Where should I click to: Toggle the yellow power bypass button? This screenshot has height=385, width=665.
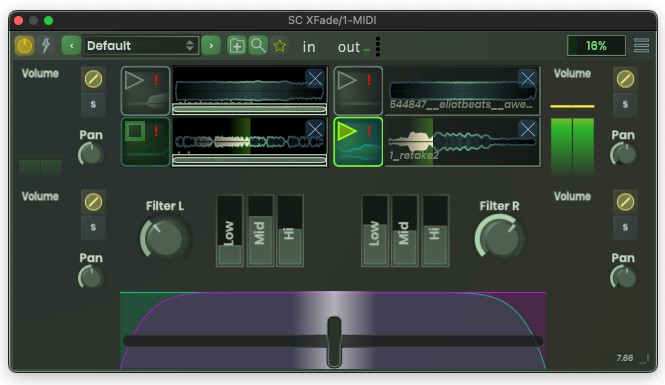(x=24, y=45)
